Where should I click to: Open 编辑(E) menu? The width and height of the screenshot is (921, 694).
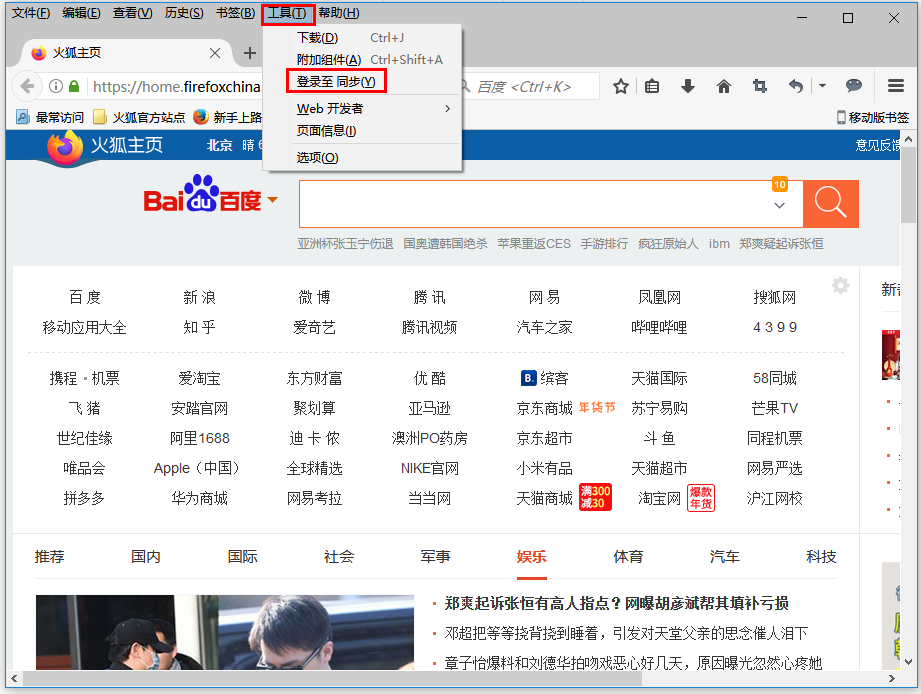point(82,13)
